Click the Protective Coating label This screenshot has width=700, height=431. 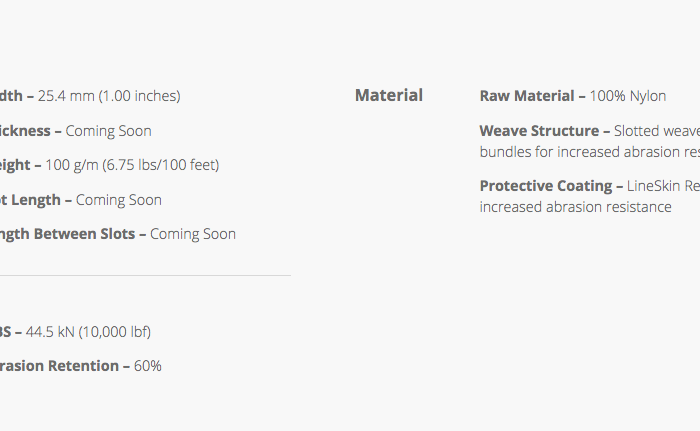545,186
